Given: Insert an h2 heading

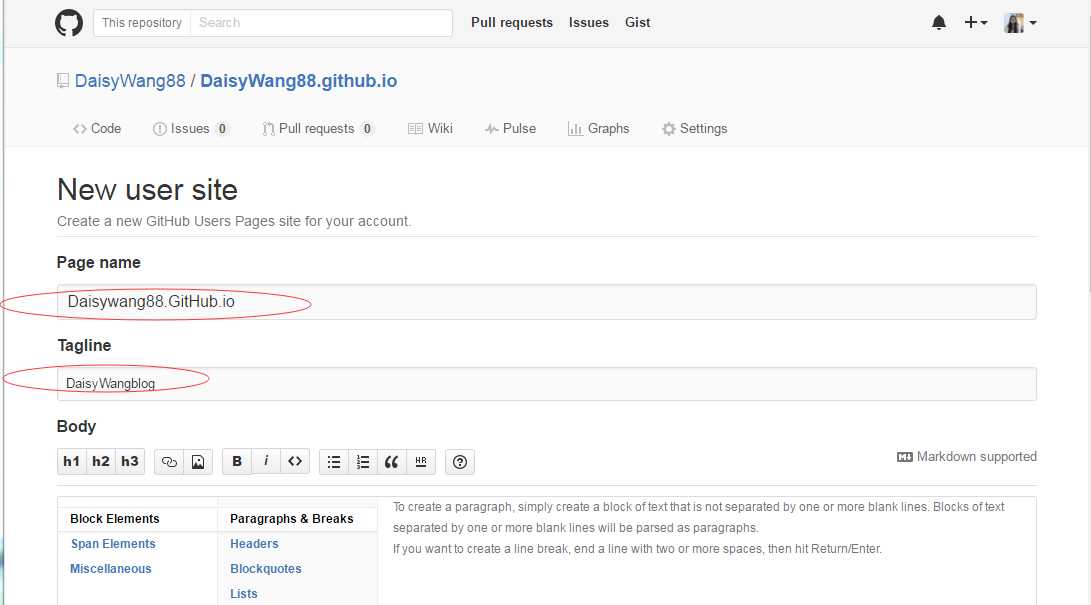Looking at the screenshot, I should 101,462.
